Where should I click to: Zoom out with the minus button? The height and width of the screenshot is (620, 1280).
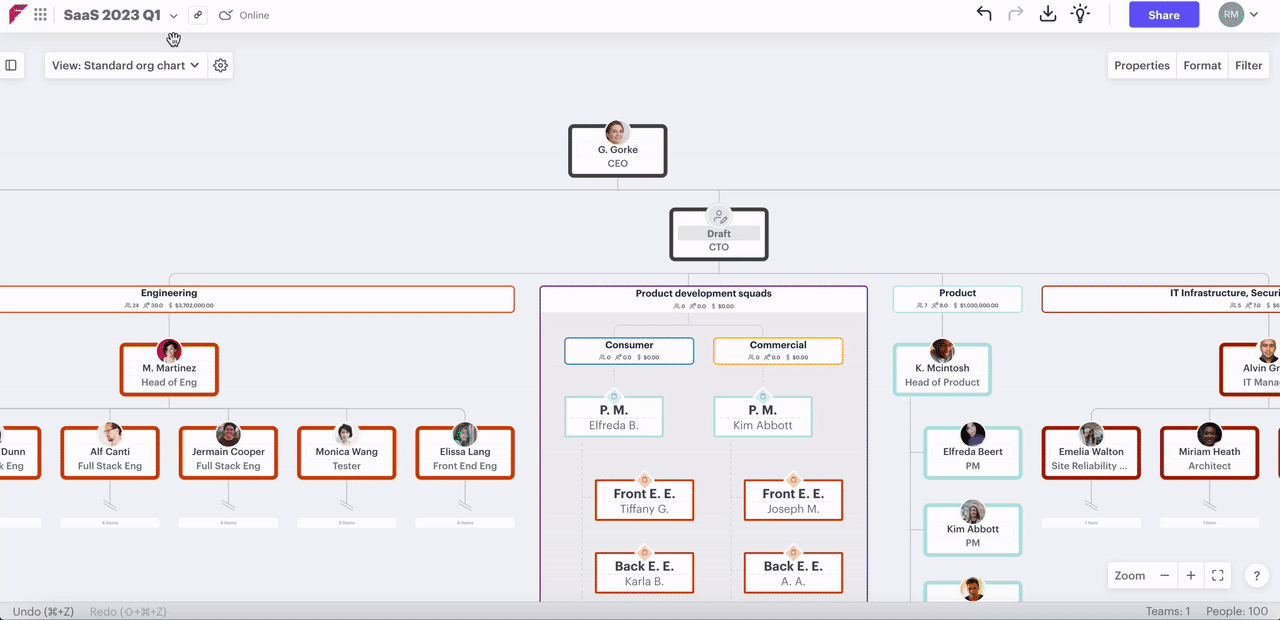pyautogui.click(x=1164, y=575)
